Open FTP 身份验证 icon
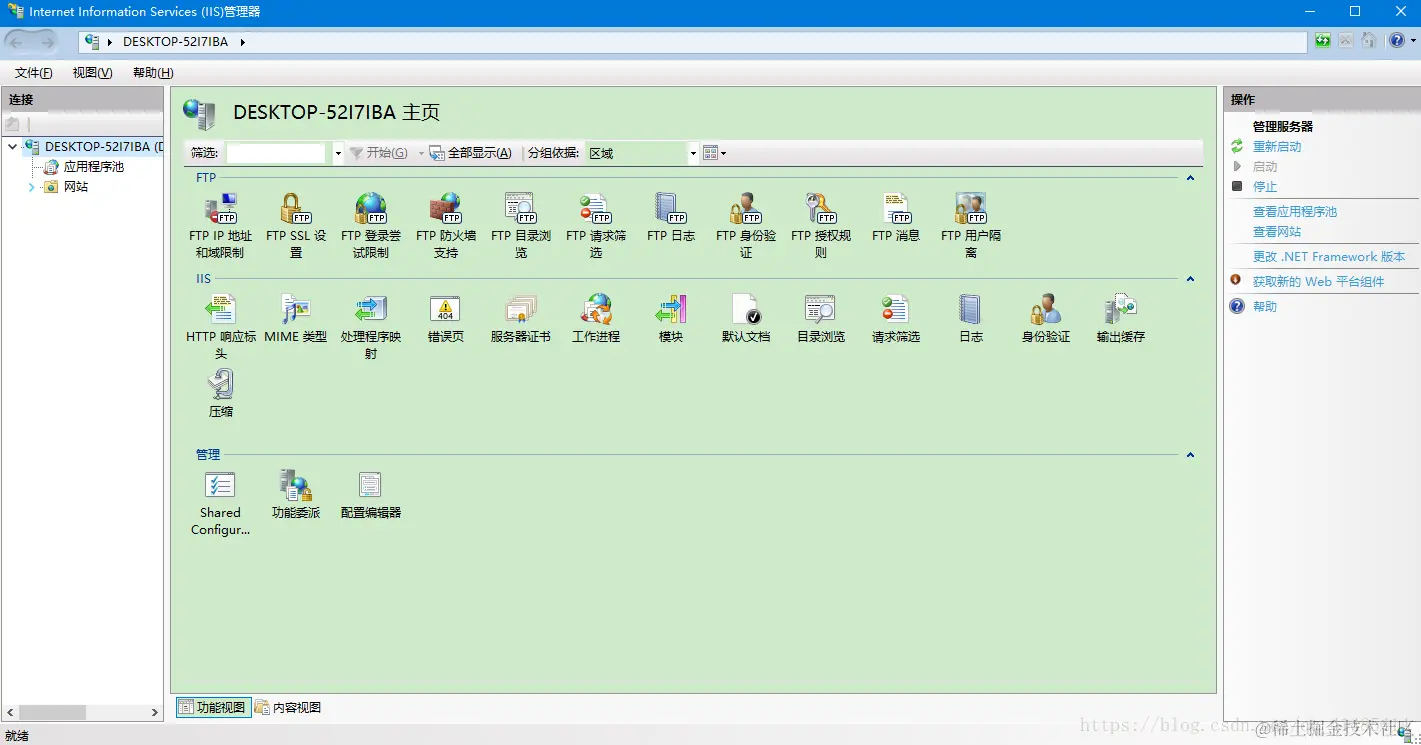Screen dimensions: 1421x745 point(746,226)
